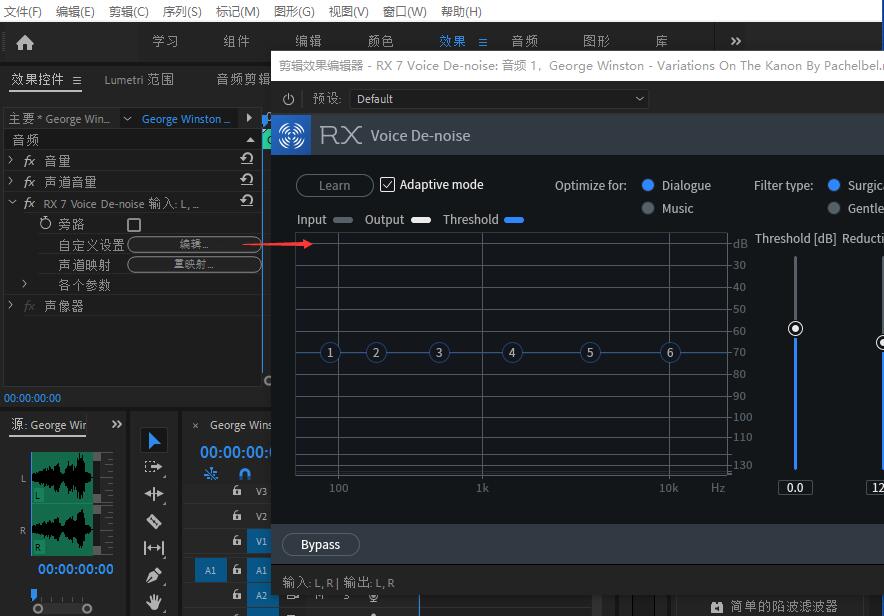Click the snap magnet icon in timeline
The image size is (884, 616).
pyautogui.click(x=245, y=473)
